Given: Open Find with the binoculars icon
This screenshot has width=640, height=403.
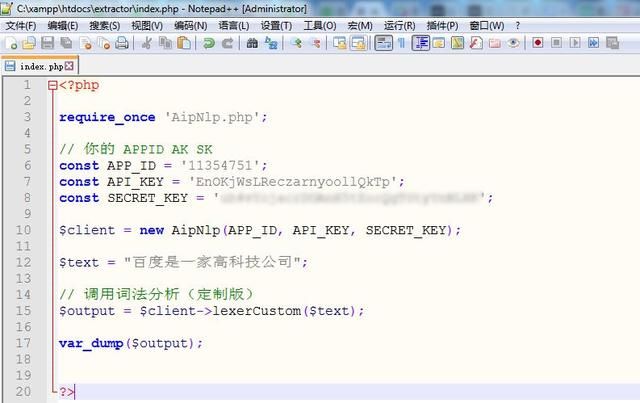Looking at the screenshot, I should coord(253,43).
